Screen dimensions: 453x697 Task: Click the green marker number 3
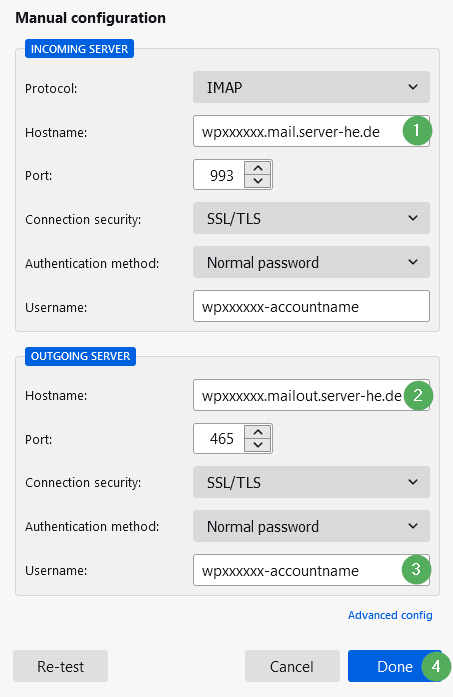[416, 569]
